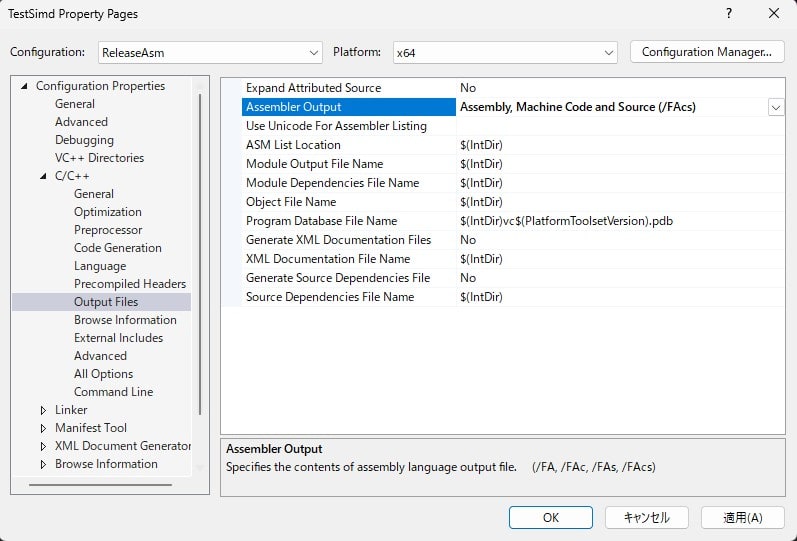Collapse the C/C++ tree node
797x541 pixels.
(x=43, y=176)
